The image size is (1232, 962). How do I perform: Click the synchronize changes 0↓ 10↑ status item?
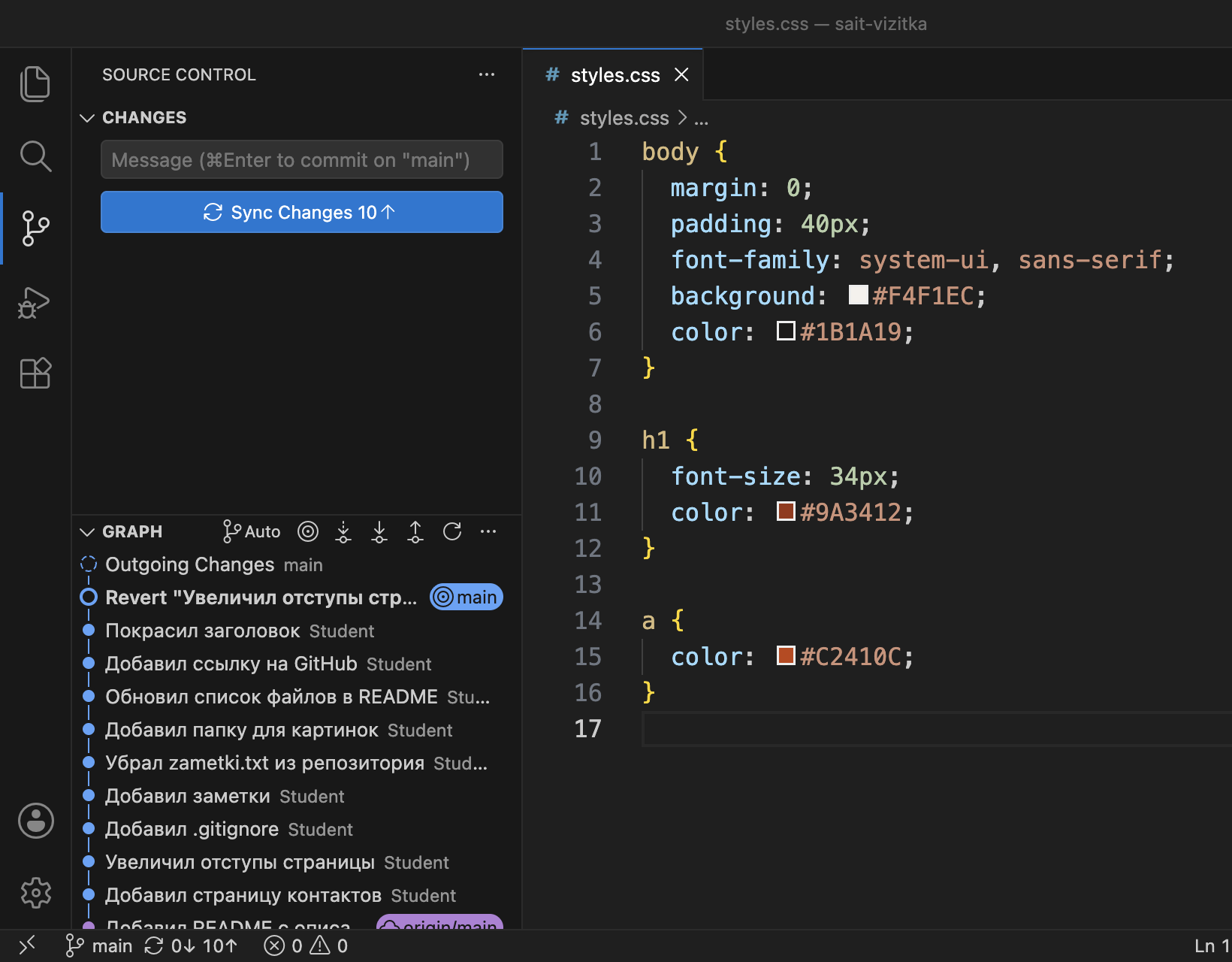[191, 945]
